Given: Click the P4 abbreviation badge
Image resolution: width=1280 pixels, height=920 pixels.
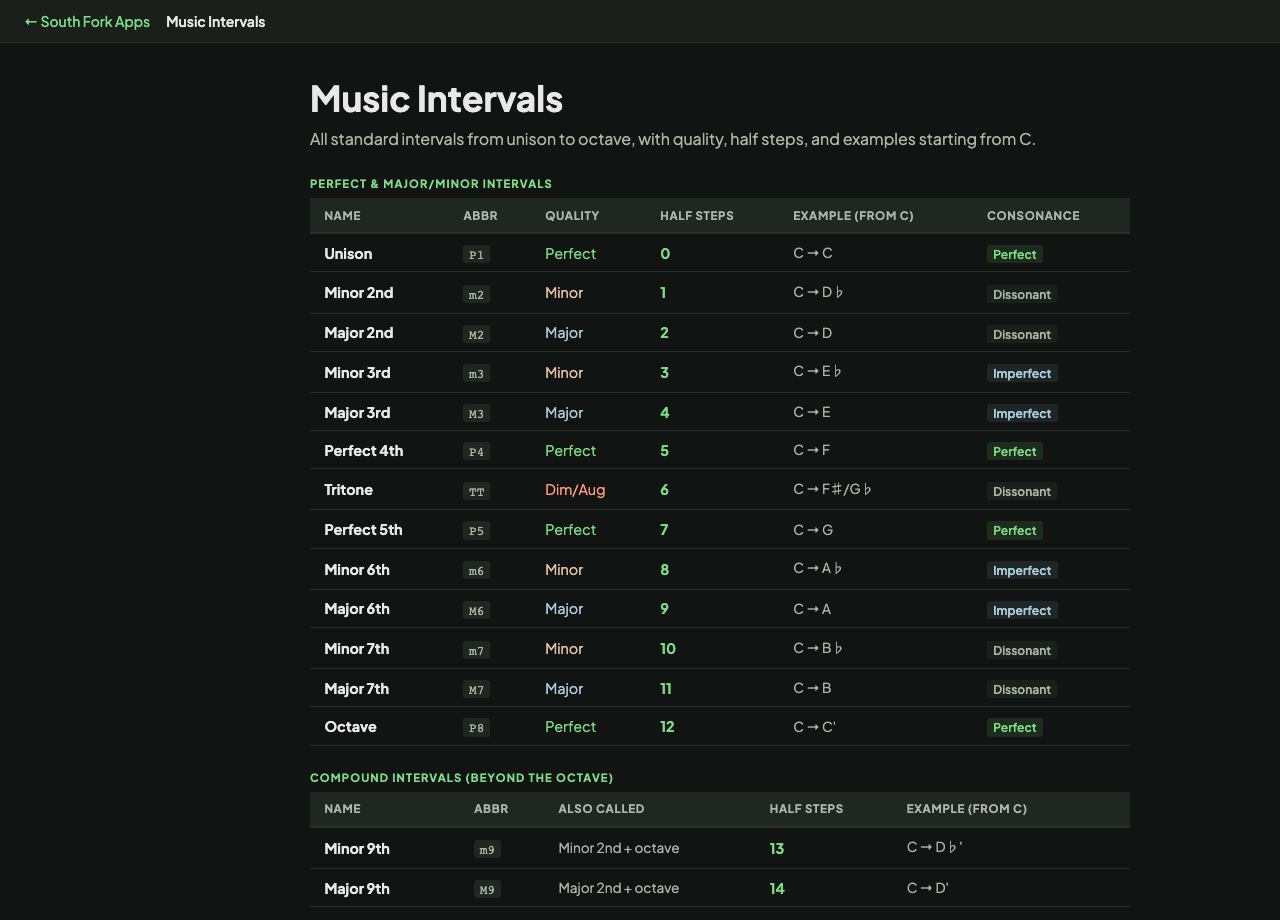Looking at the screenshot, I should (476, 452).
